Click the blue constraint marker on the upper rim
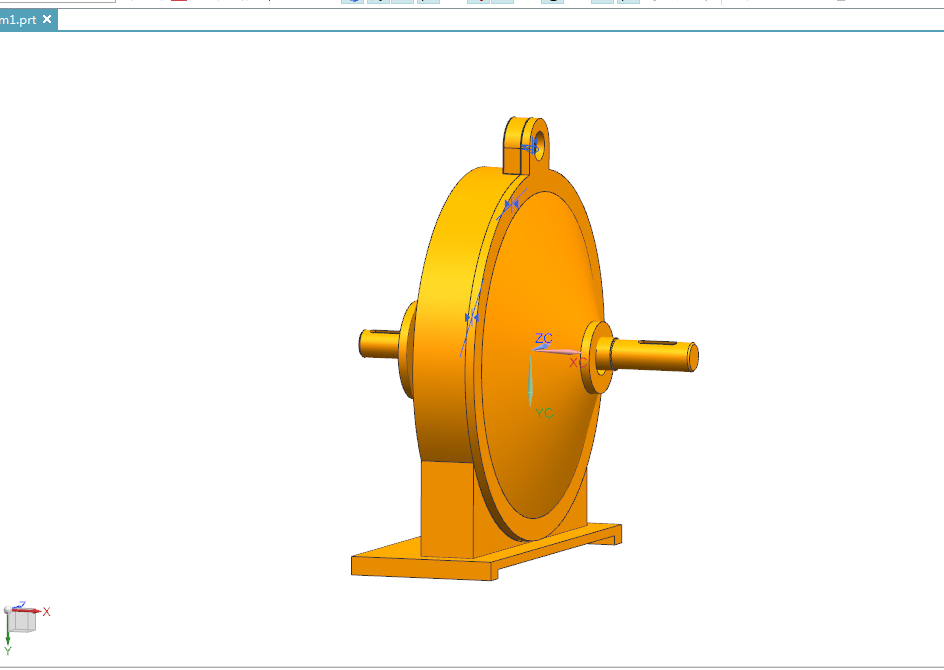The image size is (944, 670). pyautogui.click(x=511, y=205)
